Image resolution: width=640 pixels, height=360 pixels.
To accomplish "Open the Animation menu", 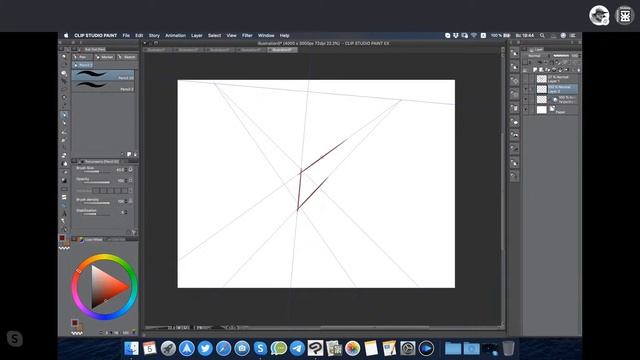I will click(176, 36).
